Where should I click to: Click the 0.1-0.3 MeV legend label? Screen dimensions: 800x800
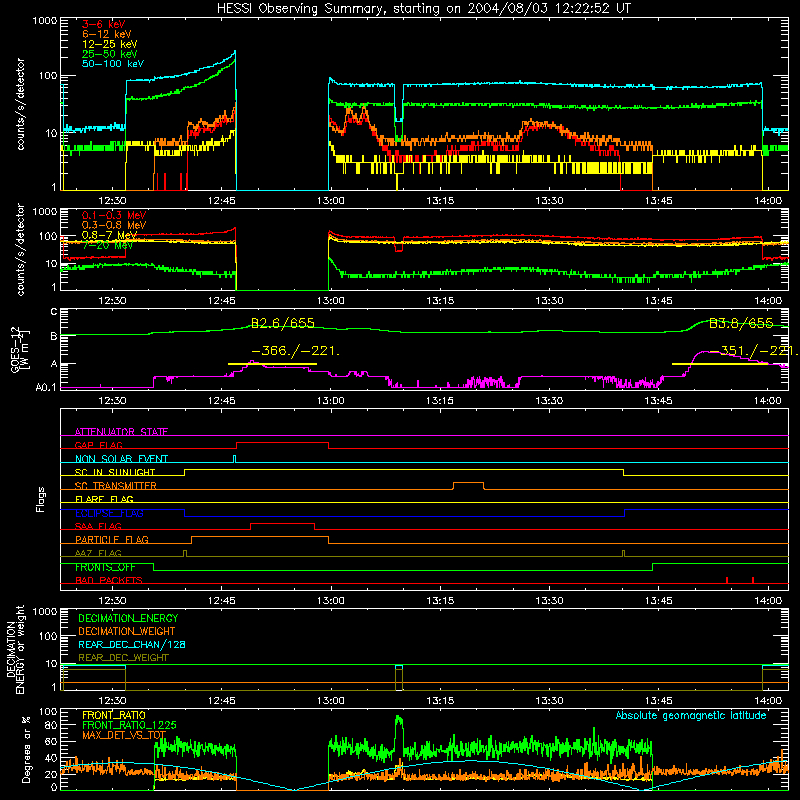[x=114, y=215]
